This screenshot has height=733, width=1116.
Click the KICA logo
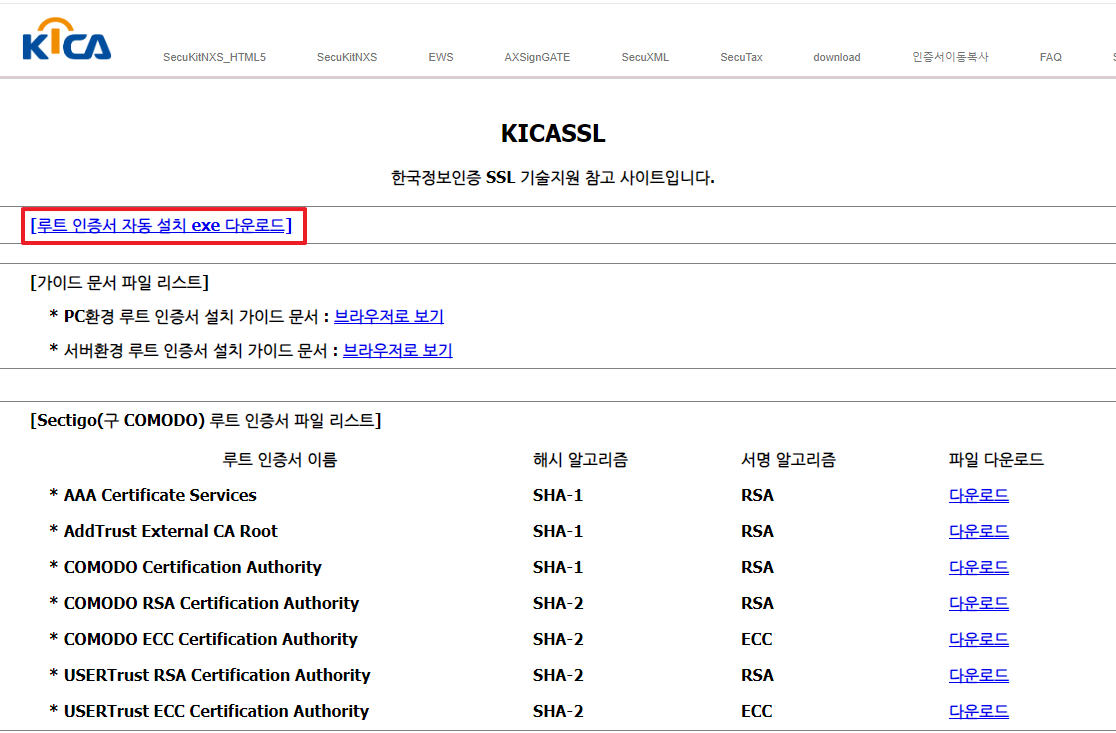(67, 40)
